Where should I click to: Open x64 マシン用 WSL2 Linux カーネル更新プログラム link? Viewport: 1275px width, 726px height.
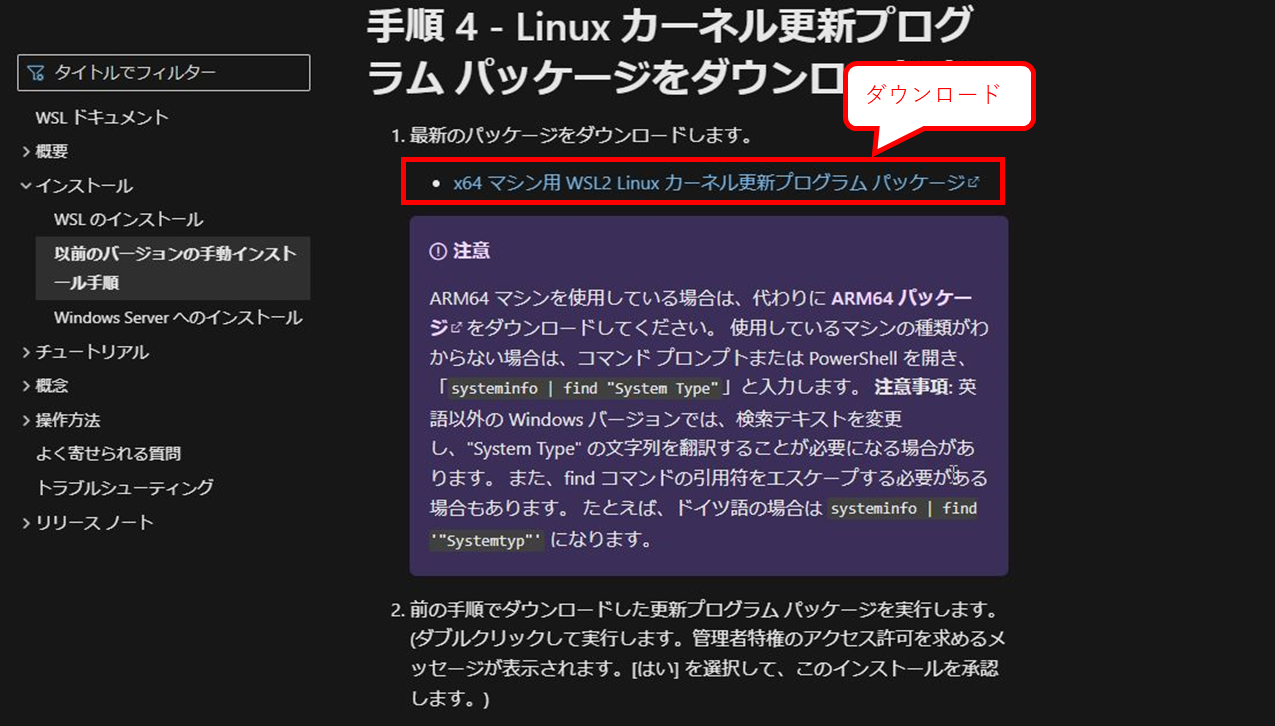click(709, 183)
